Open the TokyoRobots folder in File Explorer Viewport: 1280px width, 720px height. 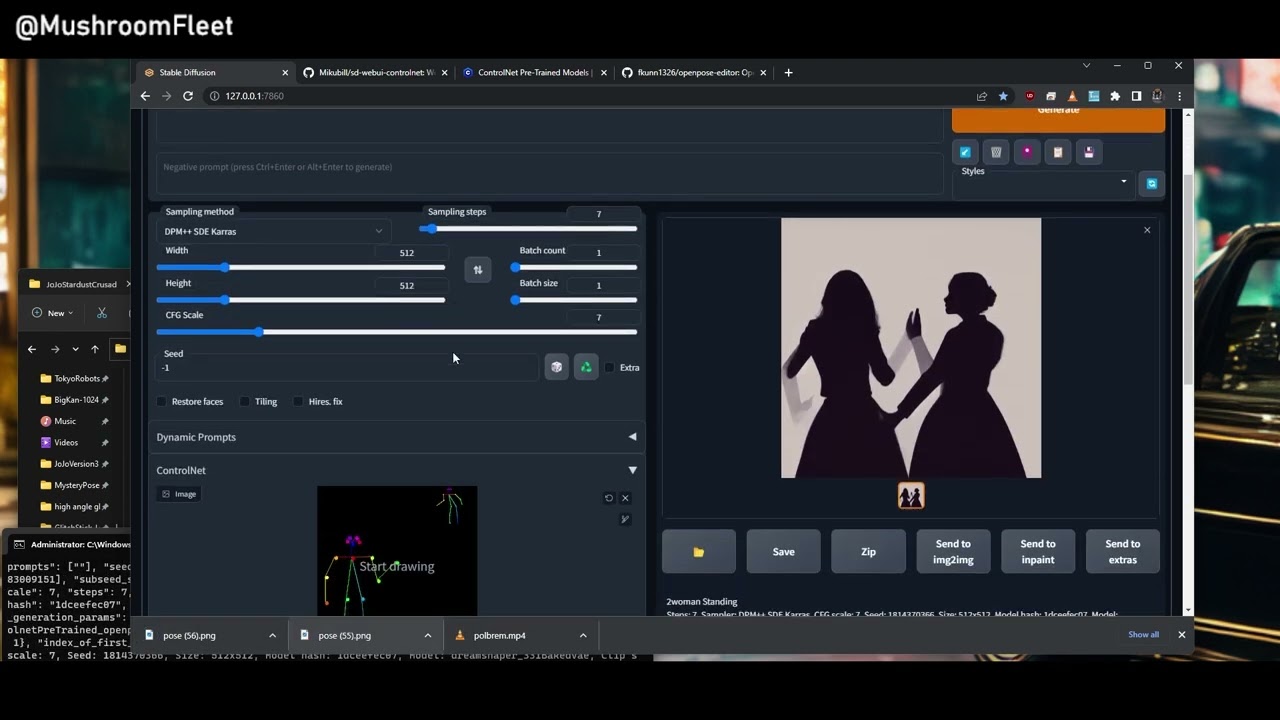[76, 379]
